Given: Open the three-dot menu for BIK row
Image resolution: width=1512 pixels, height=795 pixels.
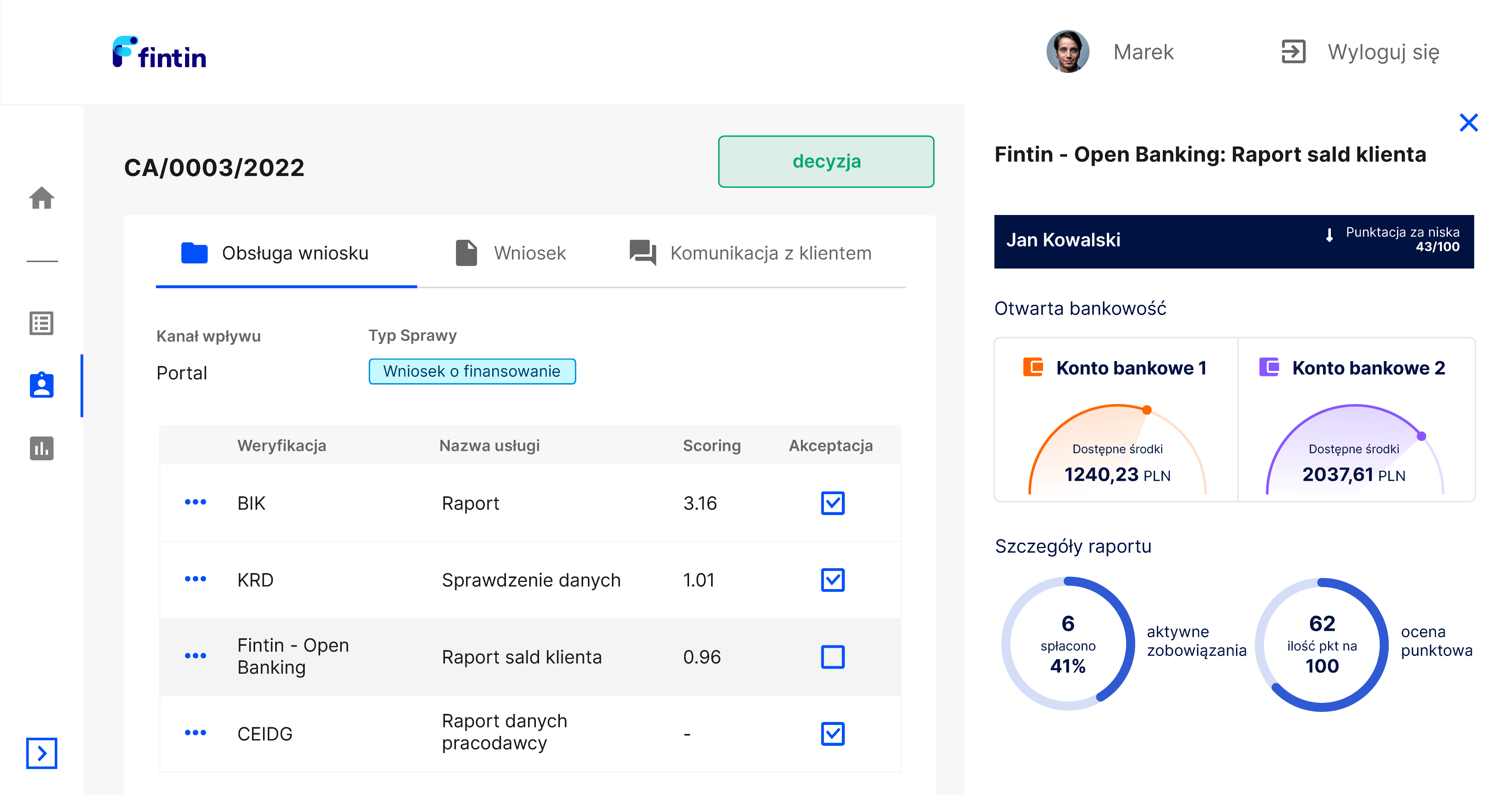Looking at the screenshot, I should [195, 502].
